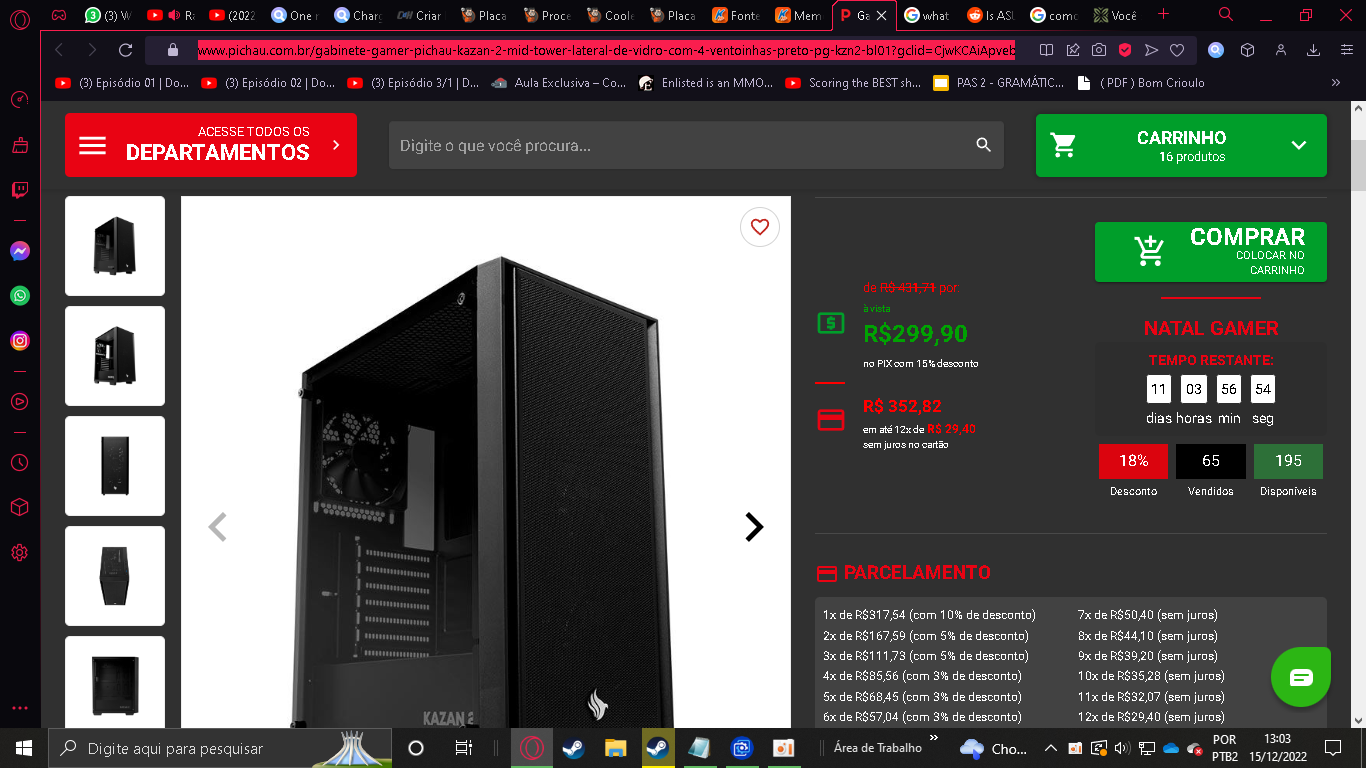
Task: Expand the Área de Trabalho toolbar chevron
Action: coord(934,738)
